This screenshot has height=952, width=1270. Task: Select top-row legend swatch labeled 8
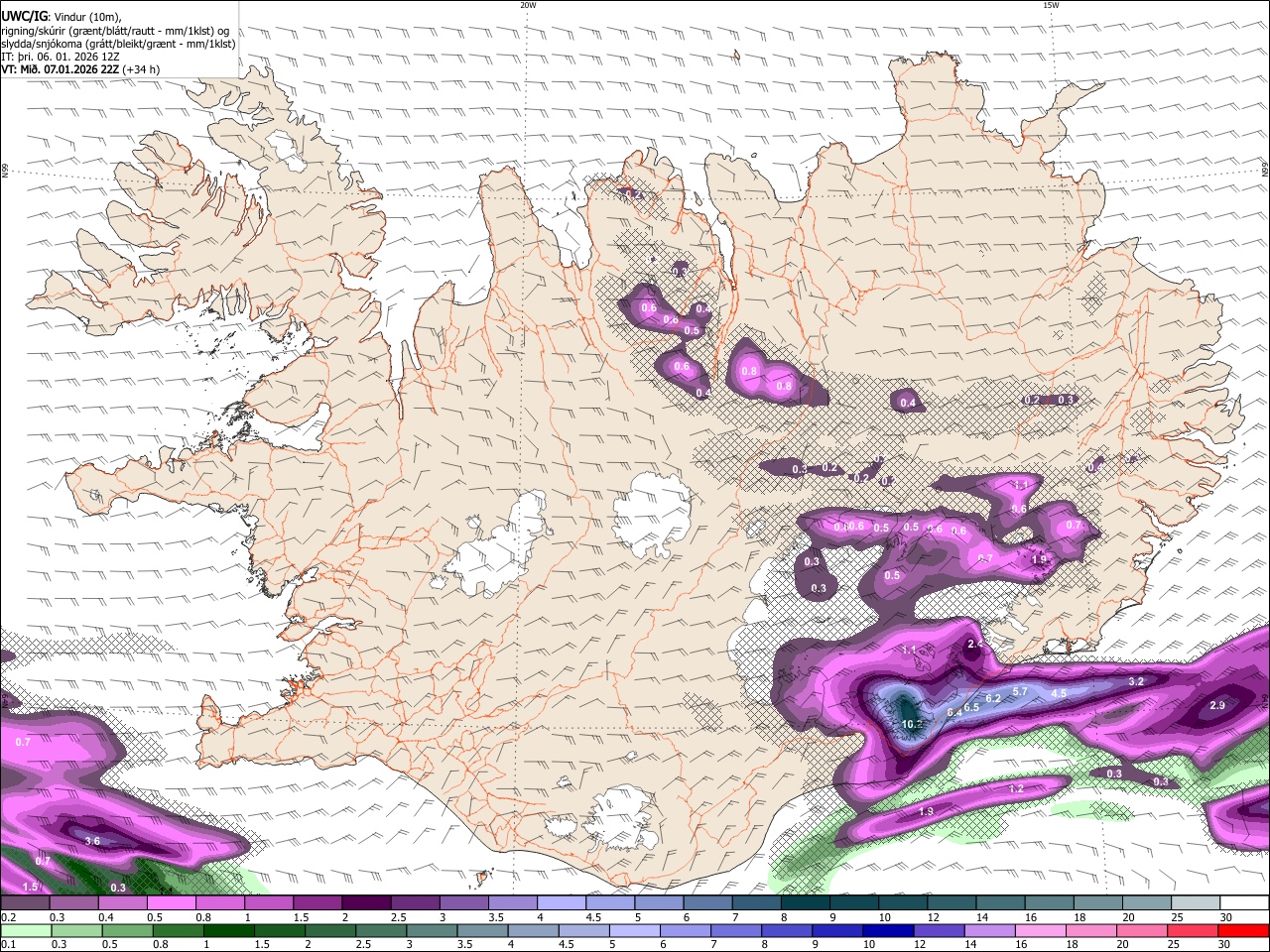[806, 903]
